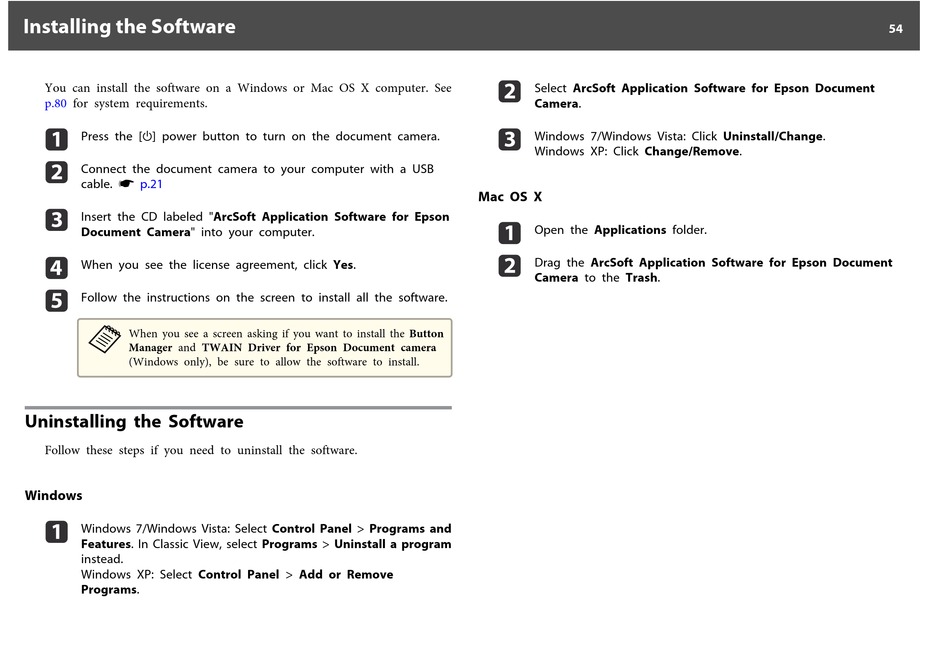Click bold 'Trash' text

click(x=641, y=278)
